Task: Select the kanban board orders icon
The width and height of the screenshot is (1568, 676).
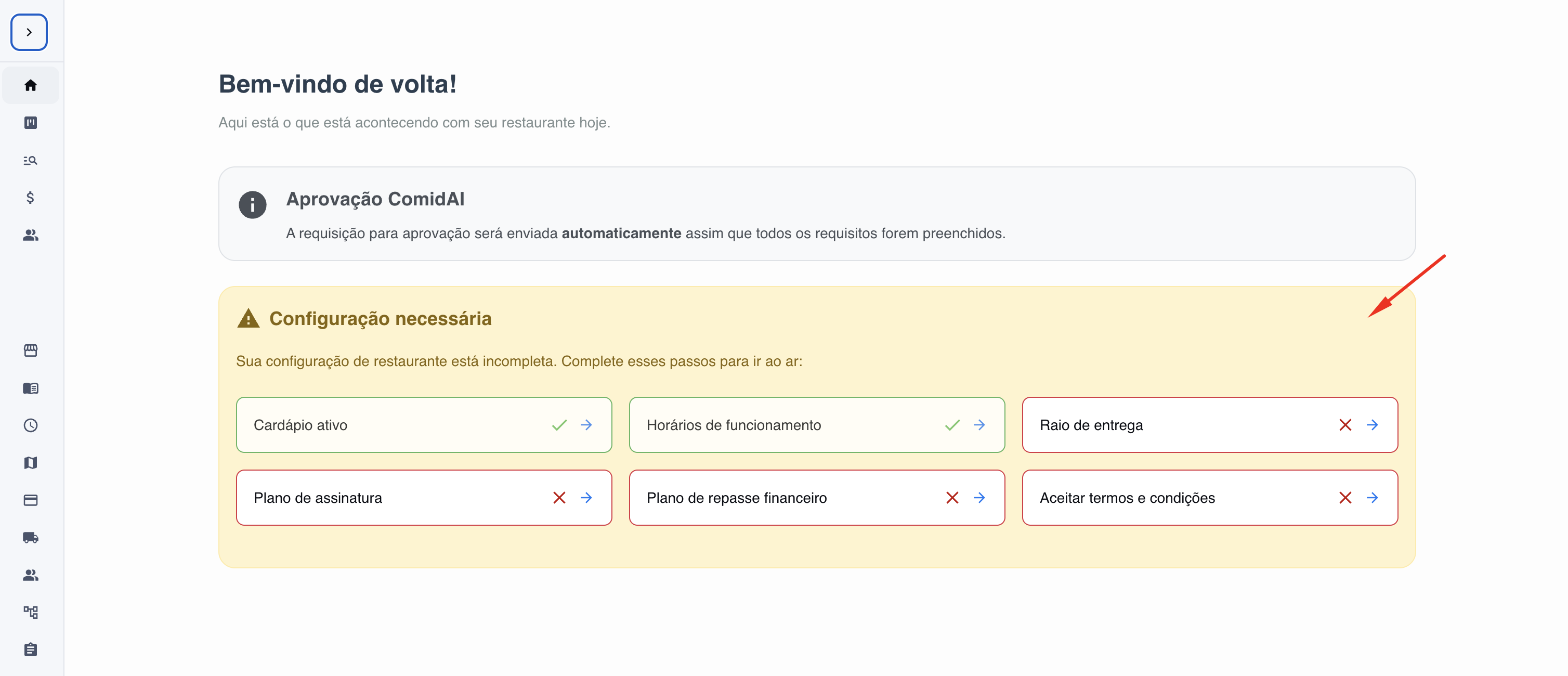Action: (x=31, y=122)
